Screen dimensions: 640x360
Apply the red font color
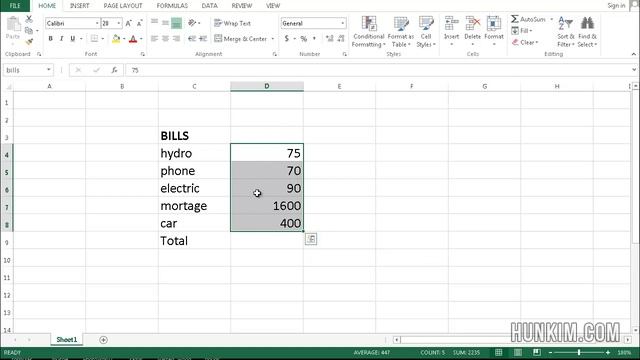click(133, 39)
